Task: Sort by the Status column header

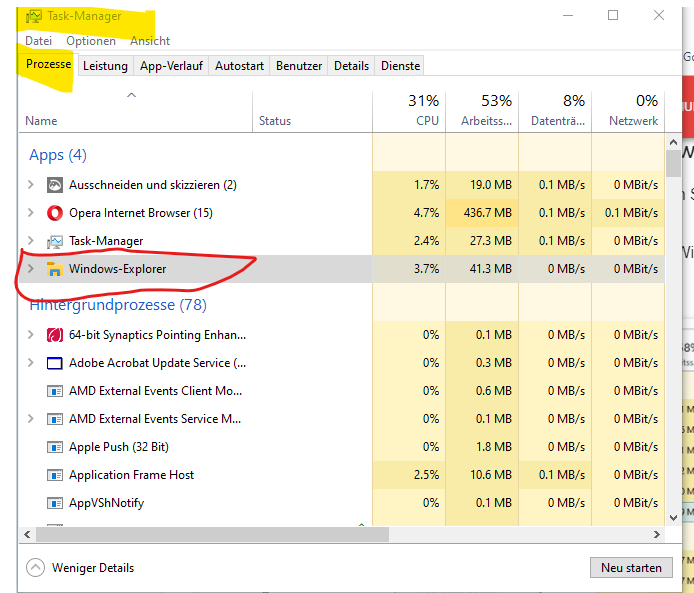Action: coord(312,112)
